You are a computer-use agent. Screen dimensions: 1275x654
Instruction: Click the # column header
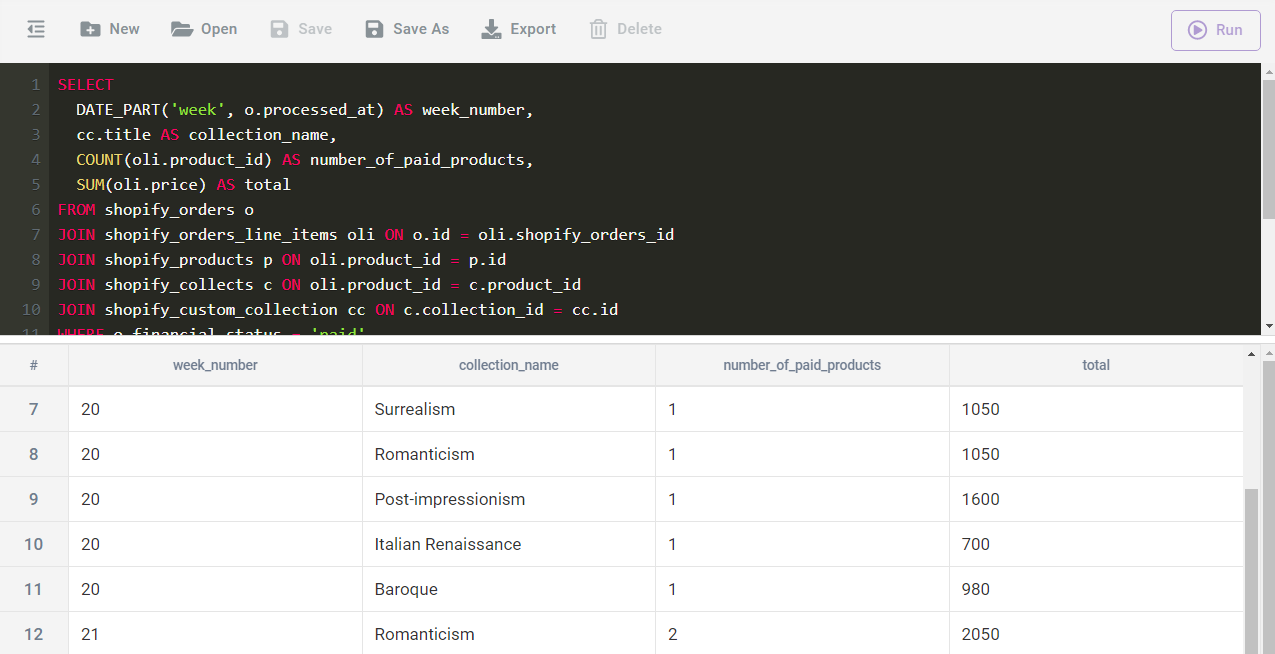[34, 365]
